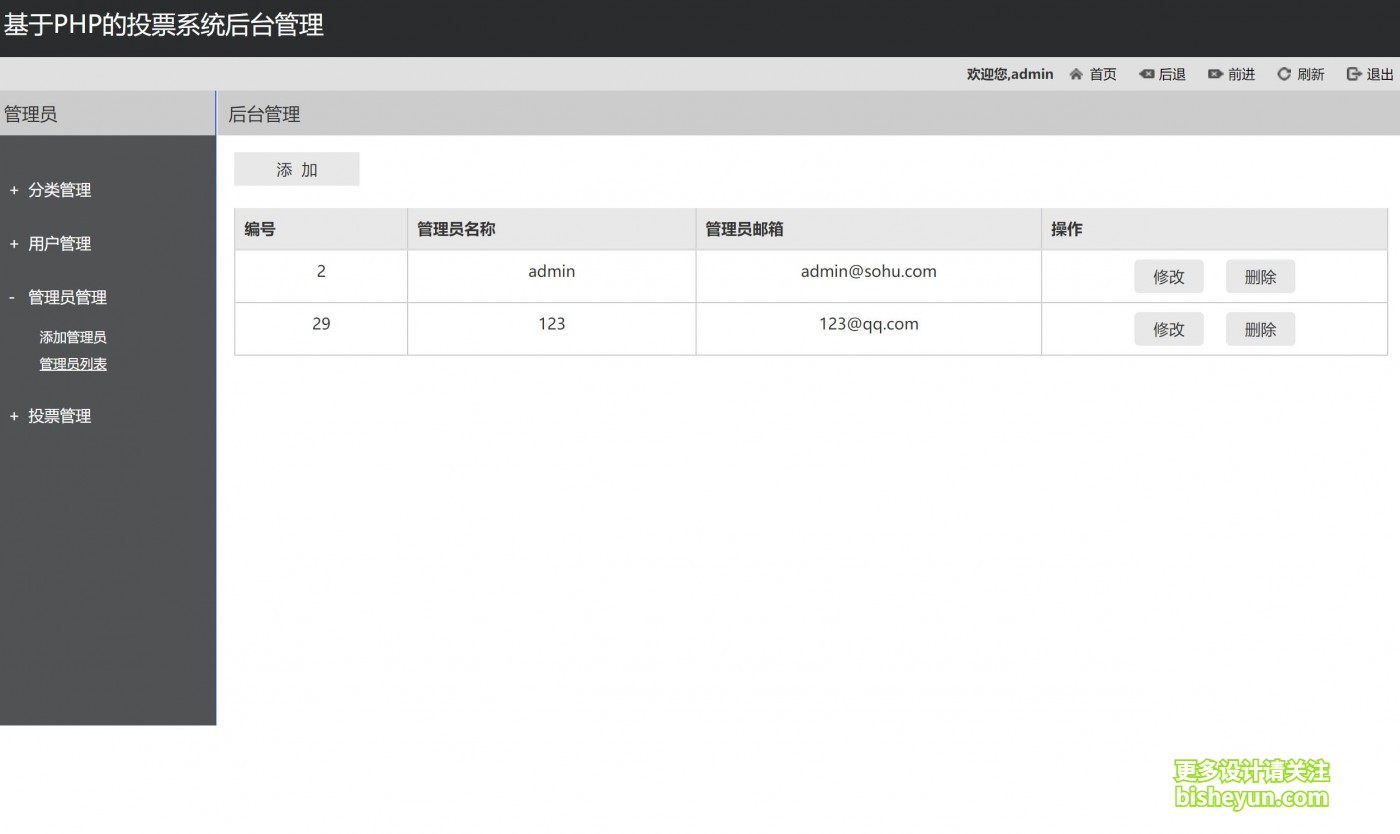Expand the 分类管理 plus sign
The width and height of the screenshot is (1400, 834).
pos(14,190)
